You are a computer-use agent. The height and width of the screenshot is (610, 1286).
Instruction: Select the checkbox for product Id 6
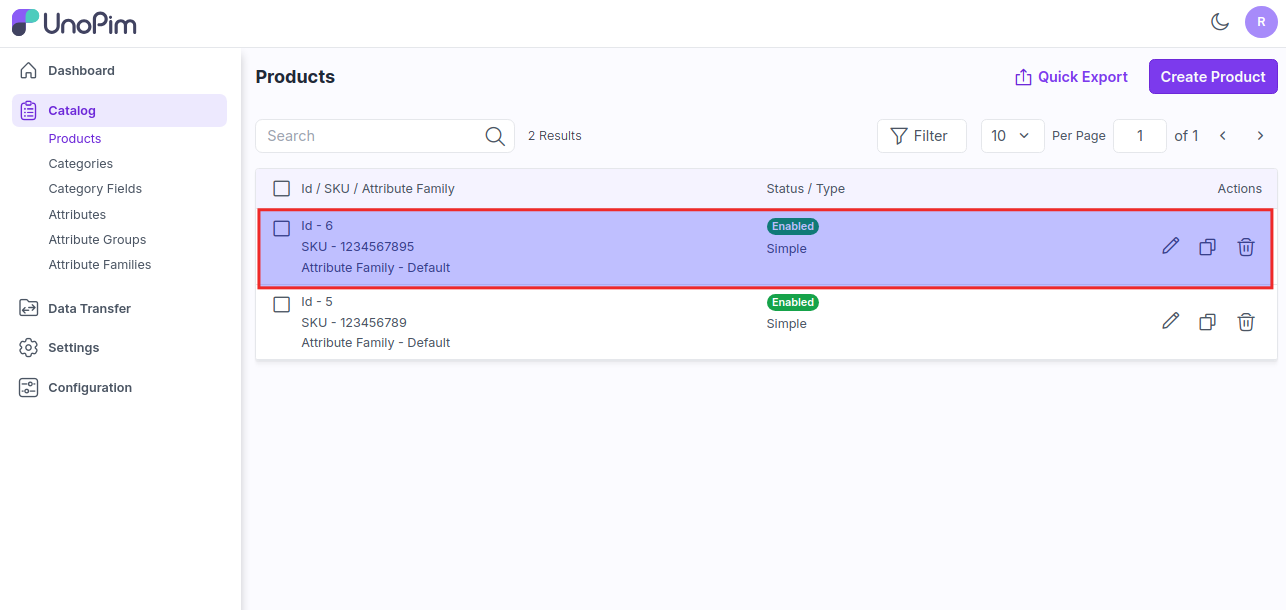click(282, 228)
